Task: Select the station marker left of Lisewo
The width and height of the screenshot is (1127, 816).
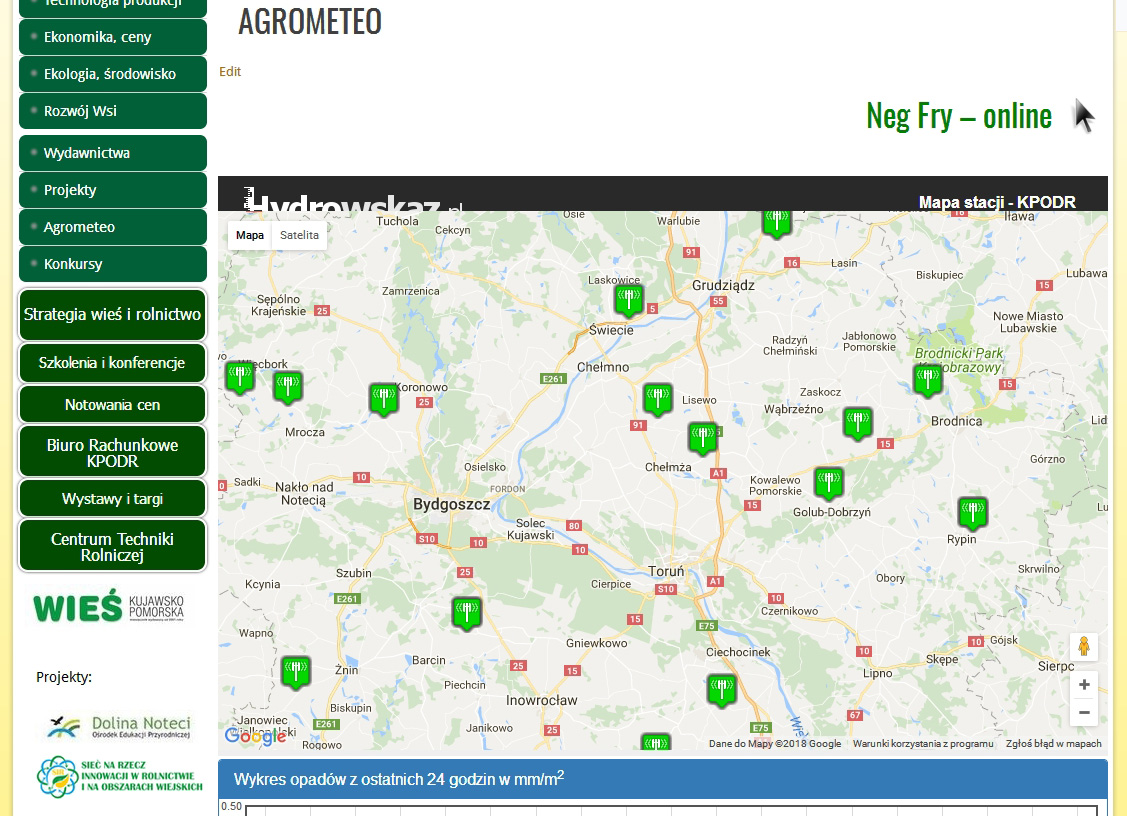Action: coord(658,399)
